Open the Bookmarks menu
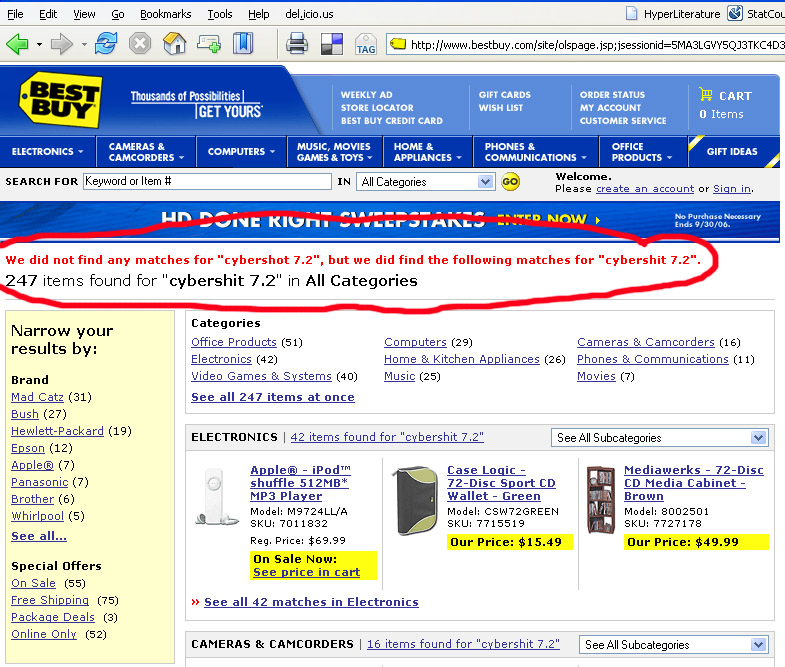Image resolution: width=785 pixels, height=667 pixels. click(165, 14)
